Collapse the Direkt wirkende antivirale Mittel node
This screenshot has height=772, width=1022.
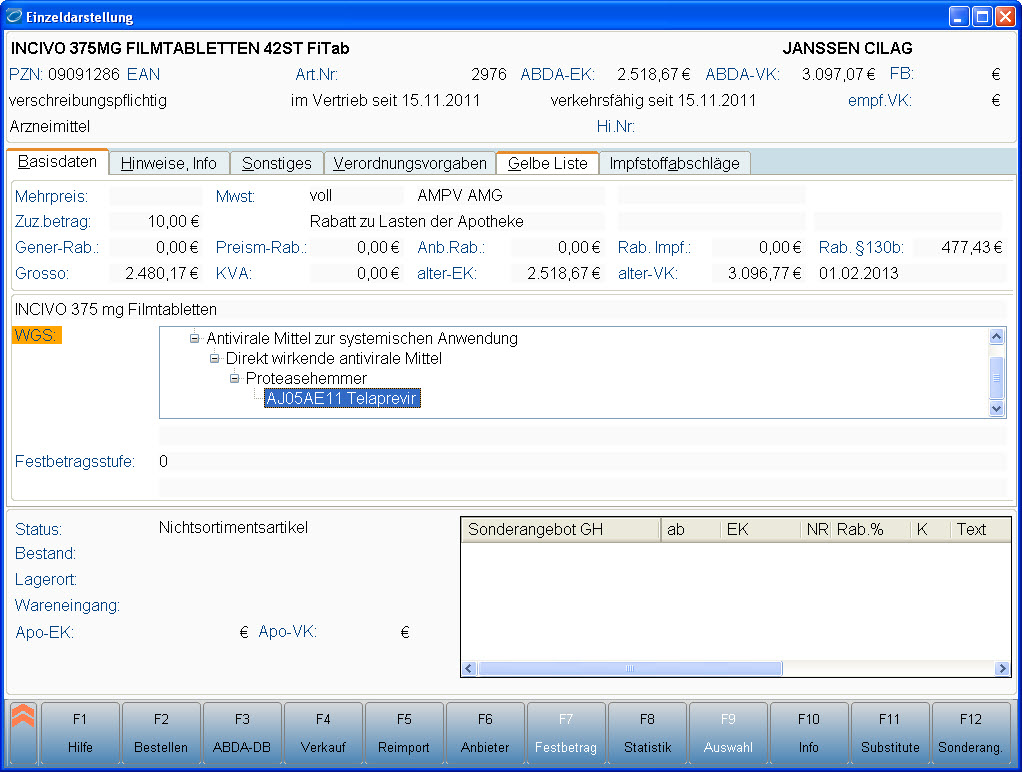point(214,359)
